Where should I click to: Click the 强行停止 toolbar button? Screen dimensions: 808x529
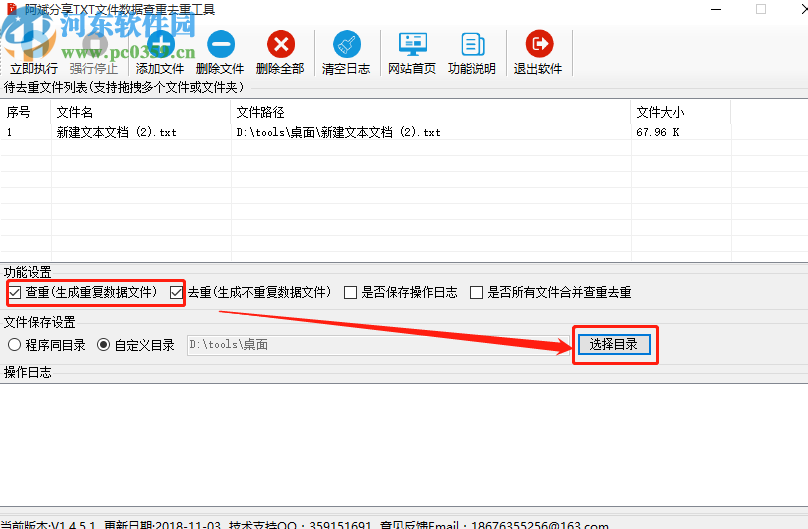pyautogui.click(x=94, y=54)
